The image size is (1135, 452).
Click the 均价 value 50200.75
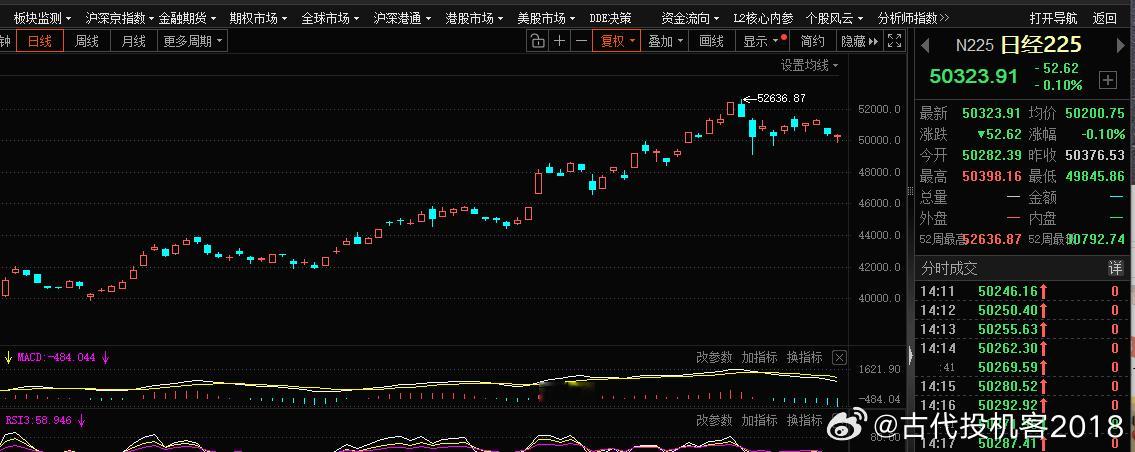(1095, 113)
